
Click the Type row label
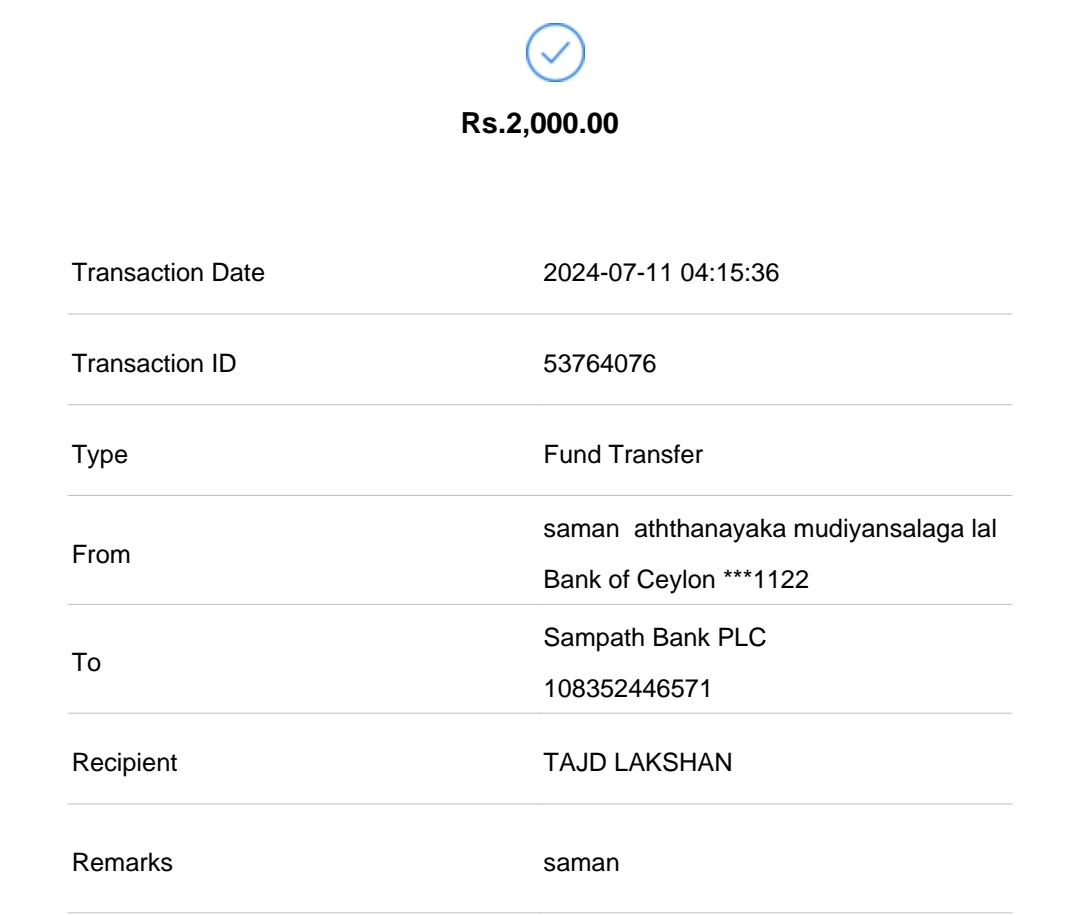point(100,455)
